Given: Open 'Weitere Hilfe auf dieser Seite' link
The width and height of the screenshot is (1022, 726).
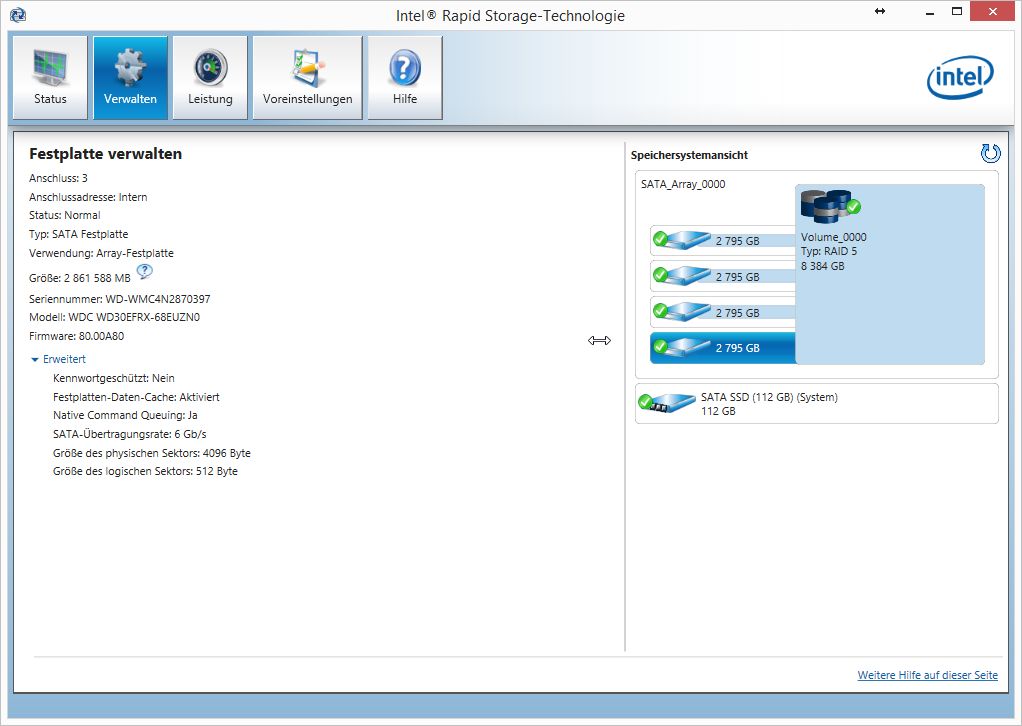Looking at the screenshot, I should click(927, 675).
